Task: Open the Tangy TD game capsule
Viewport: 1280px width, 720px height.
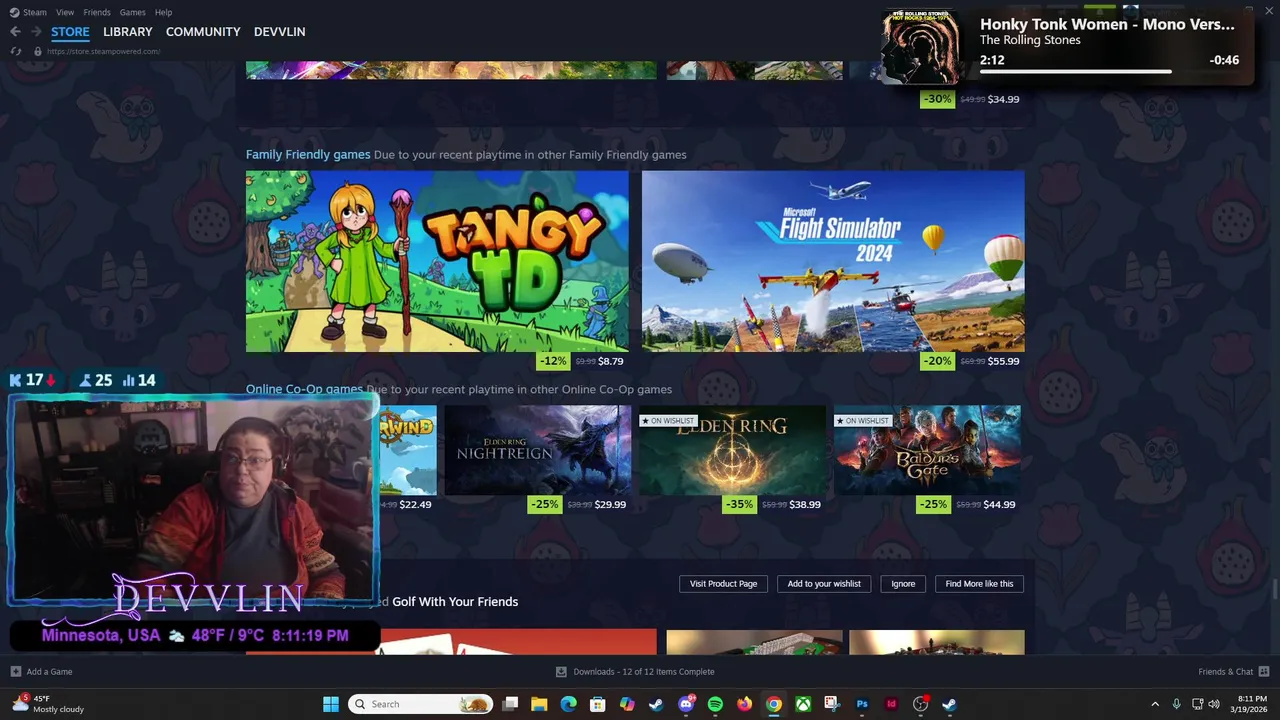Action: pyautogui.click(x=437, y=261)
